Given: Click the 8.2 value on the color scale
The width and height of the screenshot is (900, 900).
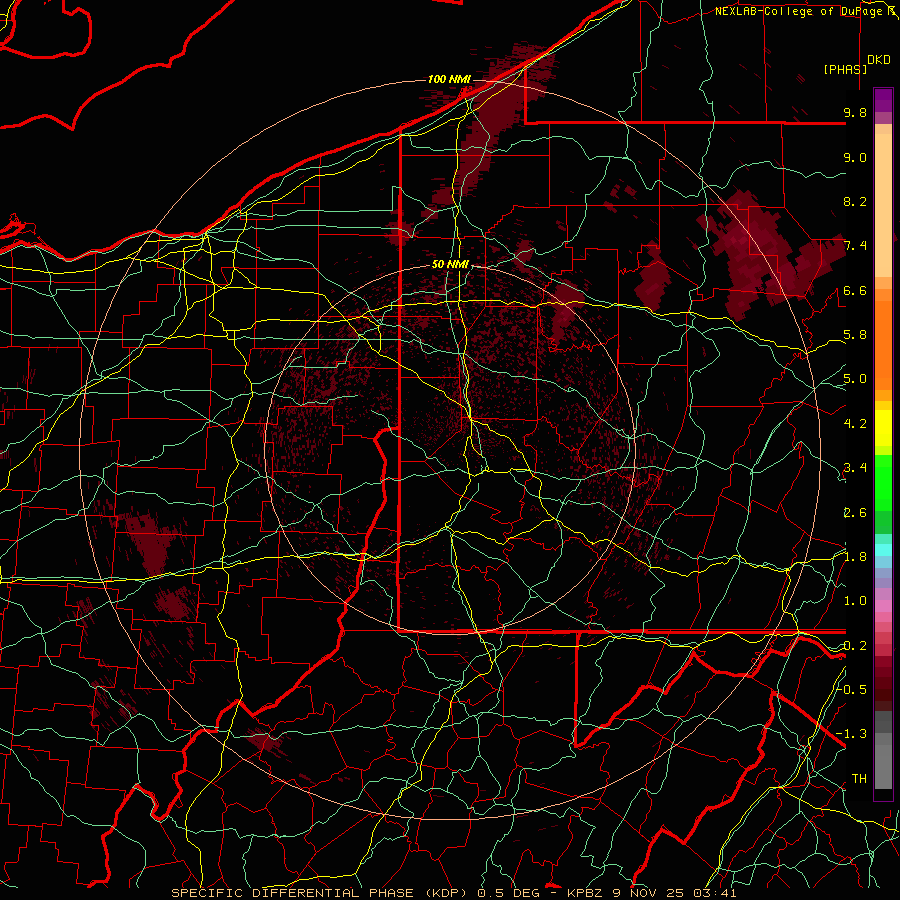Looking at the screenshot, I should coord(855,201).
